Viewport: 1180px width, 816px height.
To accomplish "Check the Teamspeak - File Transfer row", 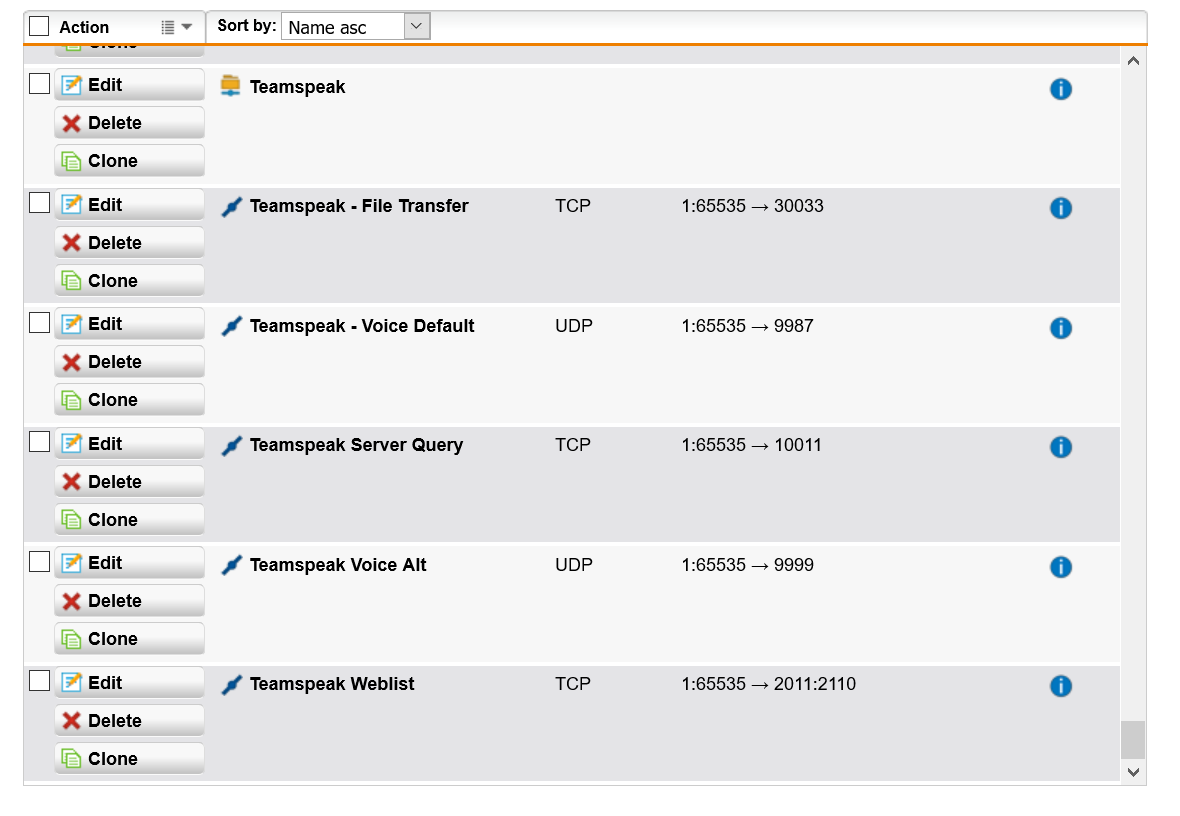I will pos(39,203).
